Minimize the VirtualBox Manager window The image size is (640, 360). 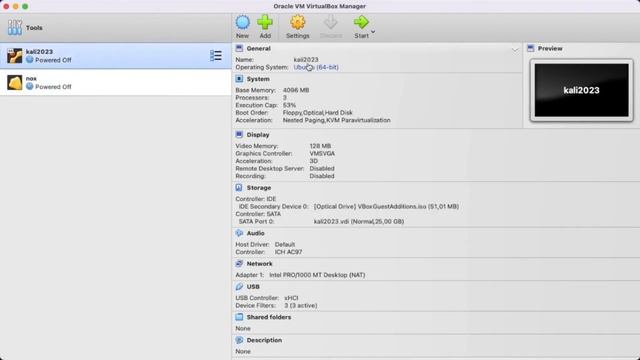tap(16, 7)
